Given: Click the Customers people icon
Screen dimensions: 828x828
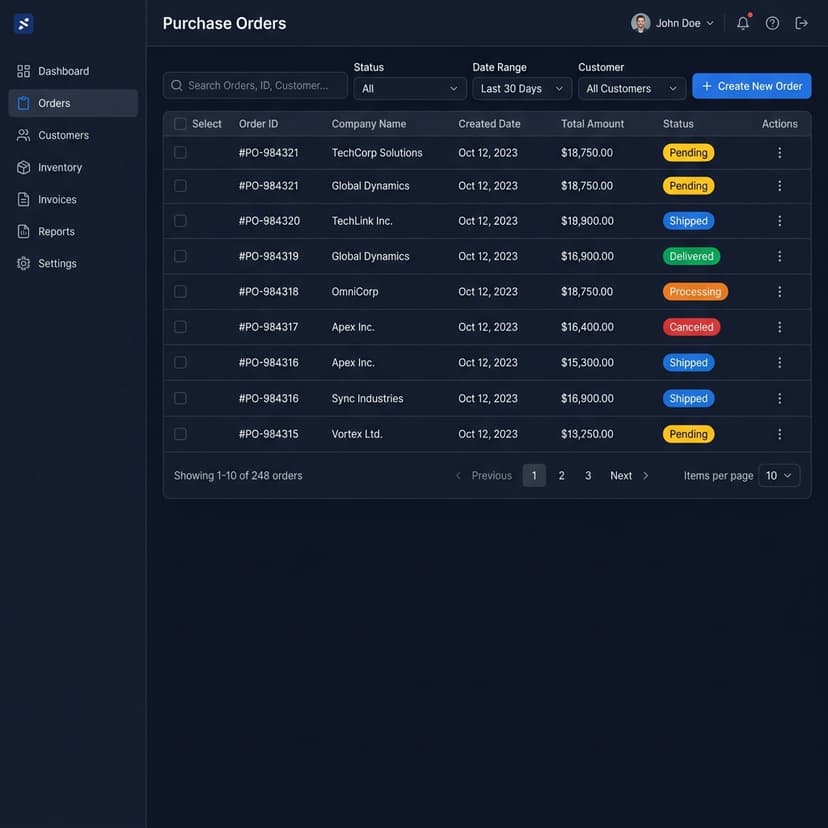Looking at the screenshot, I should (x=23, y=135).
